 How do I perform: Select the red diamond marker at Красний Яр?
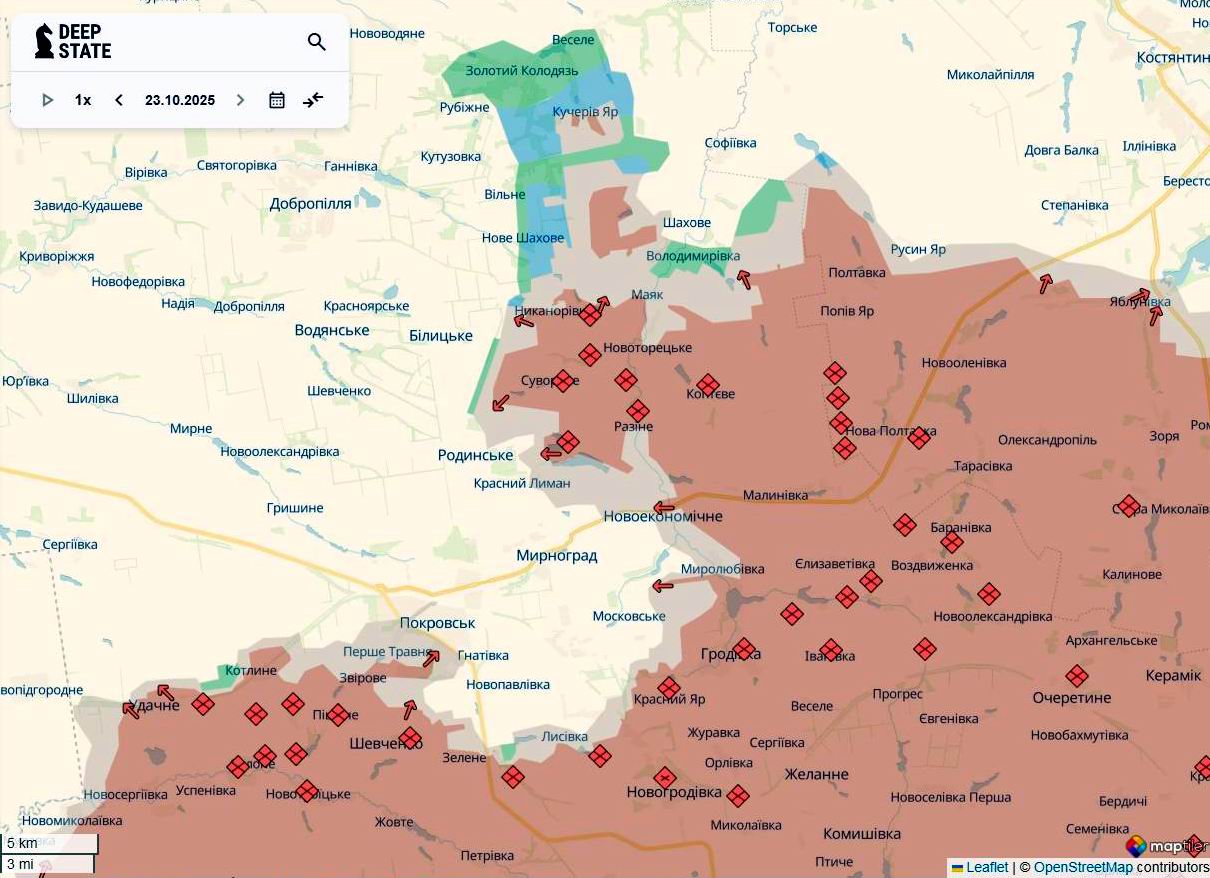[669, 688]
